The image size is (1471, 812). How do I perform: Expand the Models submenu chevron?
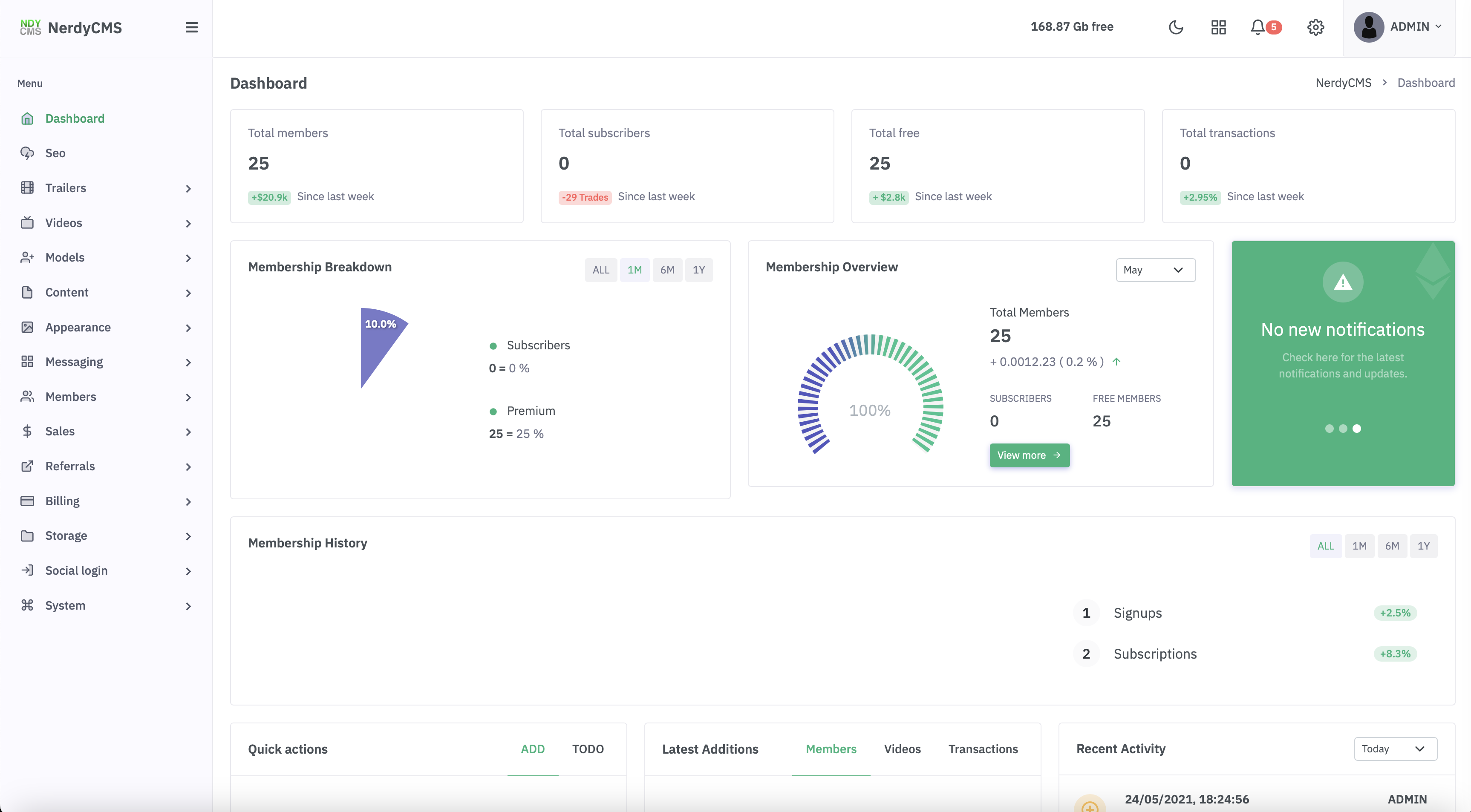188,258
